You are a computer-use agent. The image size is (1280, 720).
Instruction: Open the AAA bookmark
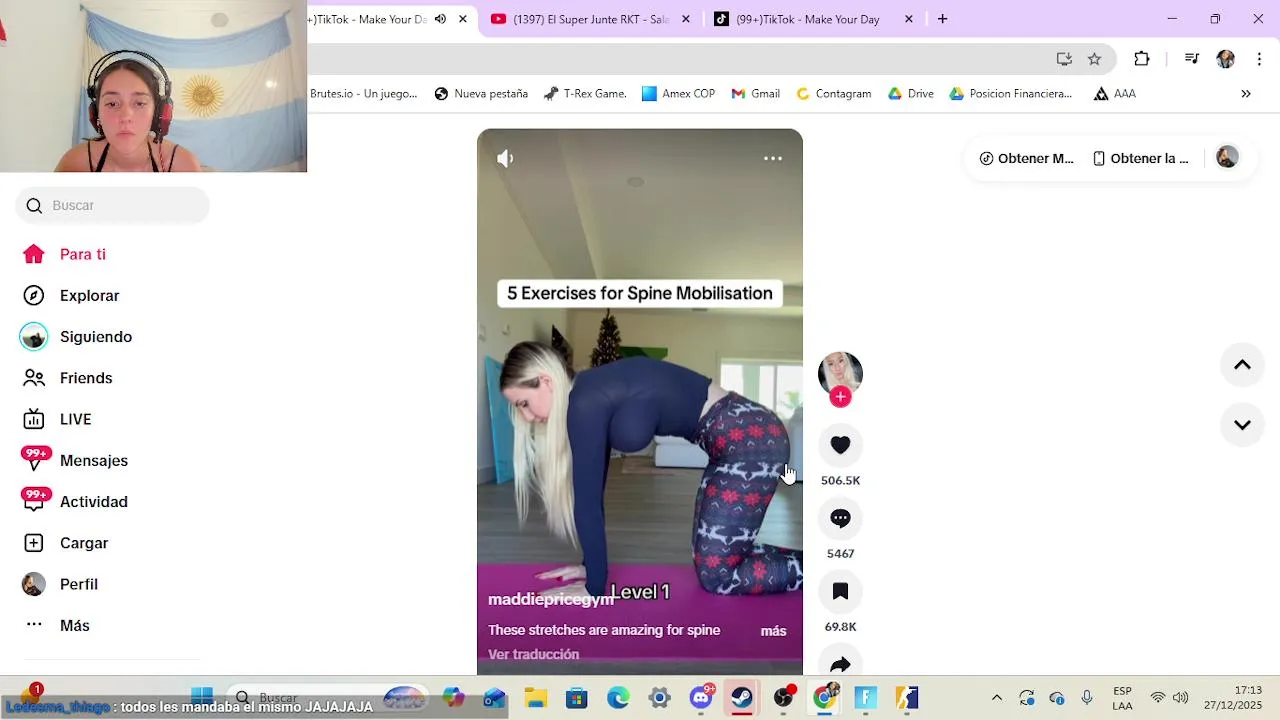pyautogui.click(x=1114, y=94)
